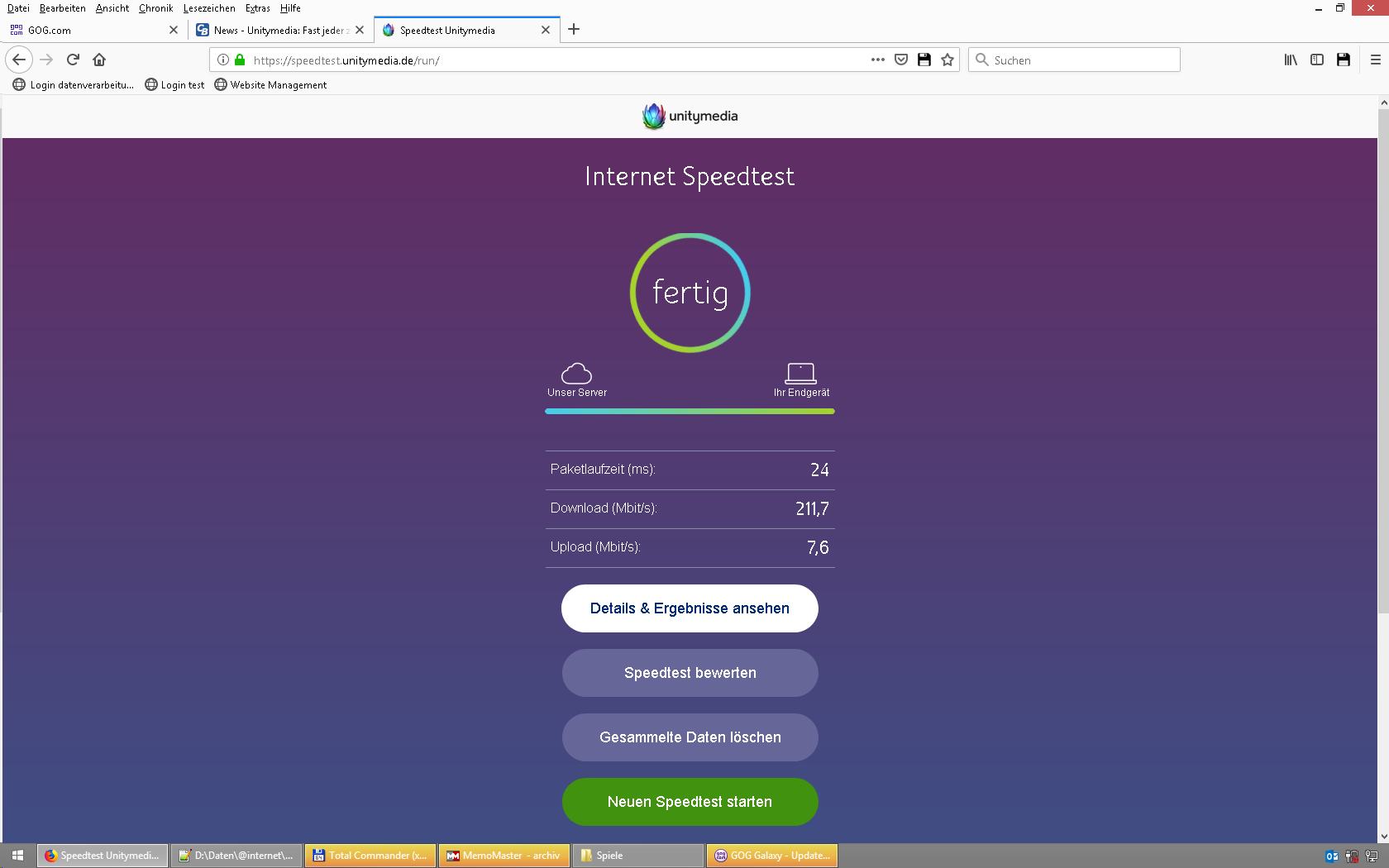
Task: Open Spiele taskbar item
Action: tap(638, 856)
